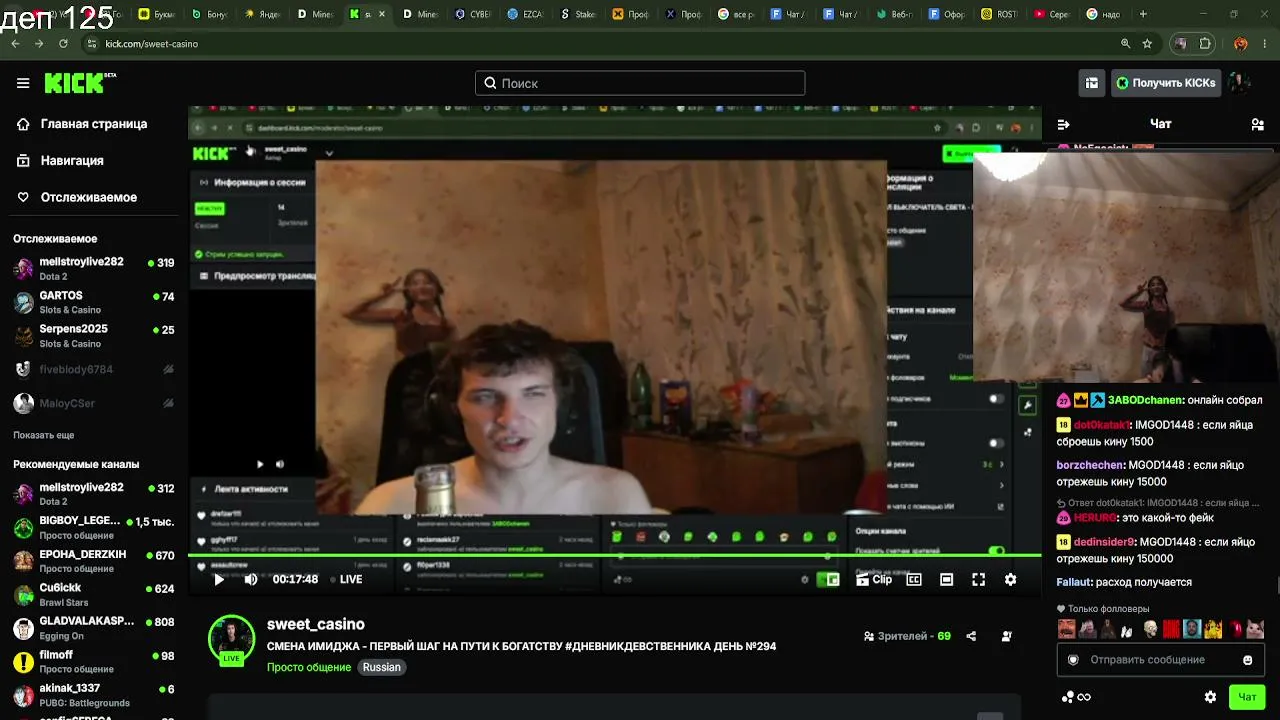Click the KICK logo
The image size is (1280, 720).
point(80,83)
